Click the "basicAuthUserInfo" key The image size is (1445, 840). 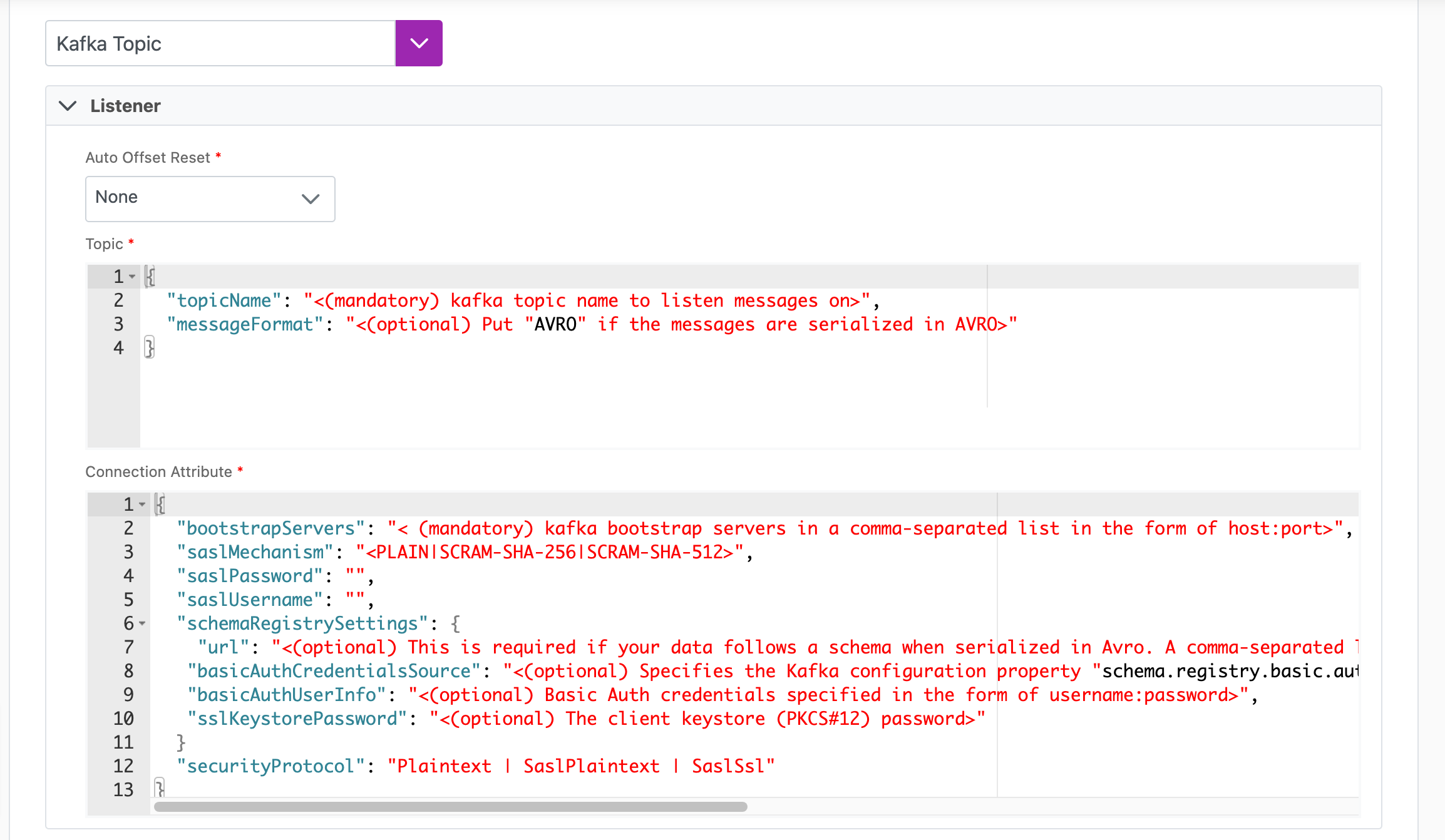tap(287, 695)
